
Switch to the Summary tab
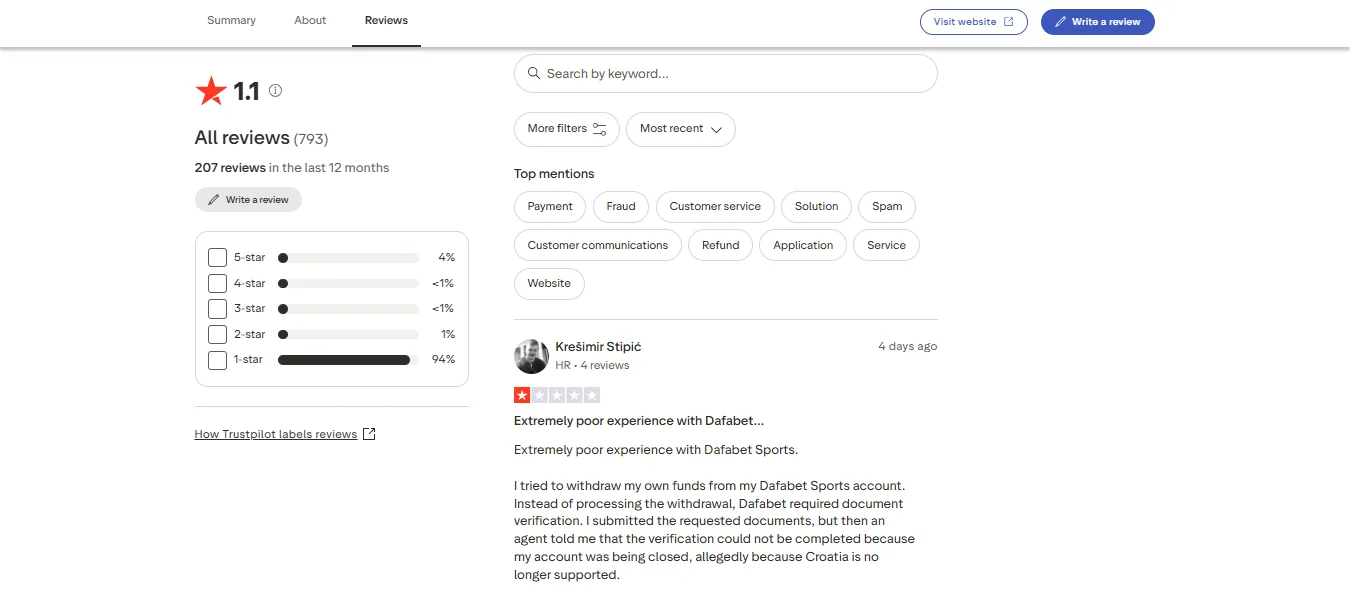(x=231, y=21)
